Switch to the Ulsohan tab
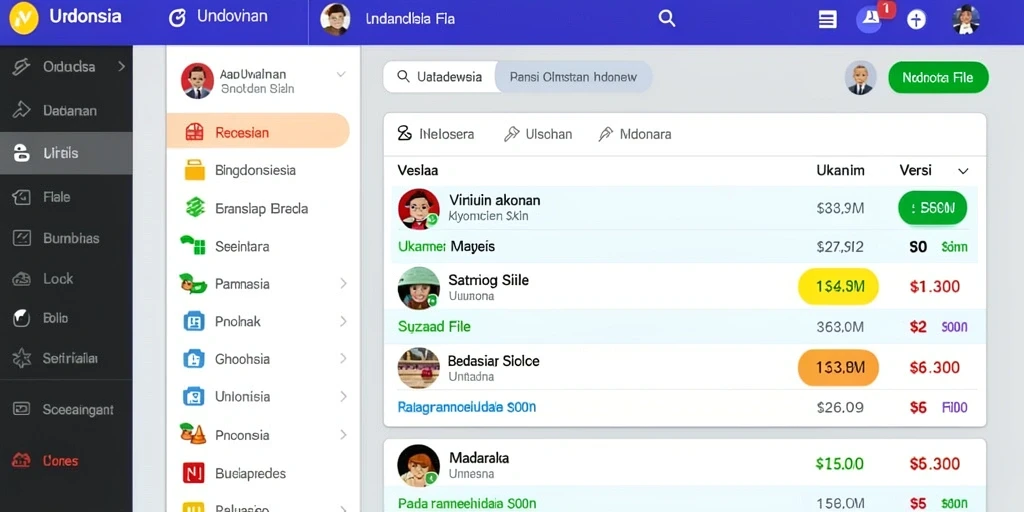The image size is (1024, 512). coord(537,134)
